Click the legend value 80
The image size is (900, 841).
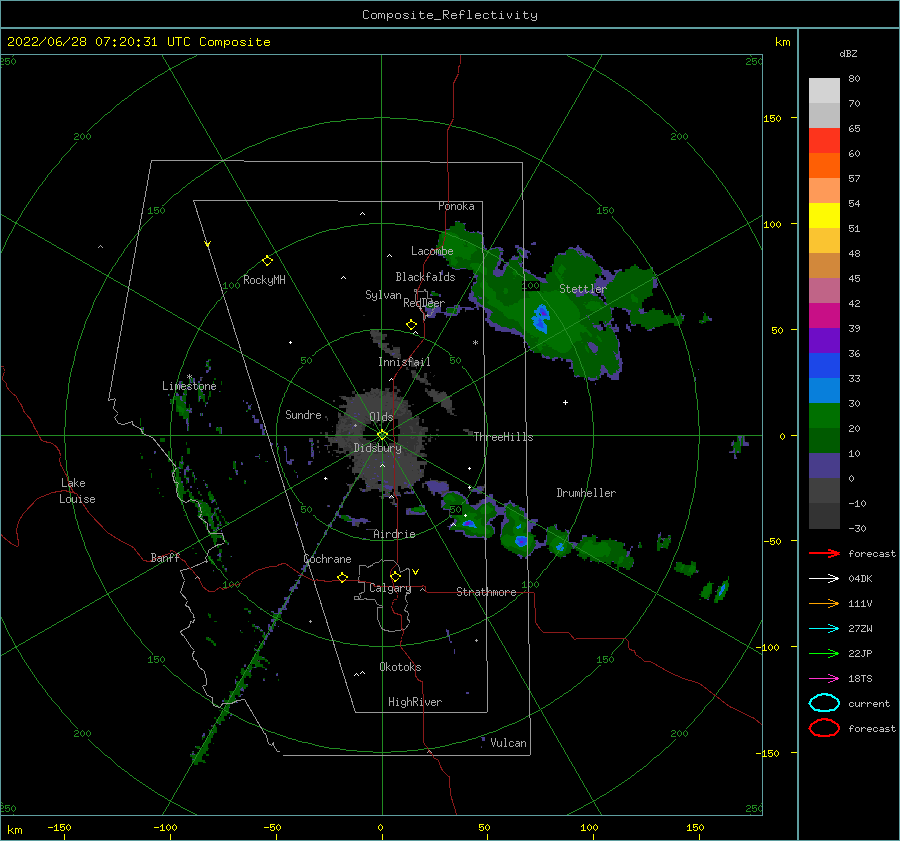point(854,79)
